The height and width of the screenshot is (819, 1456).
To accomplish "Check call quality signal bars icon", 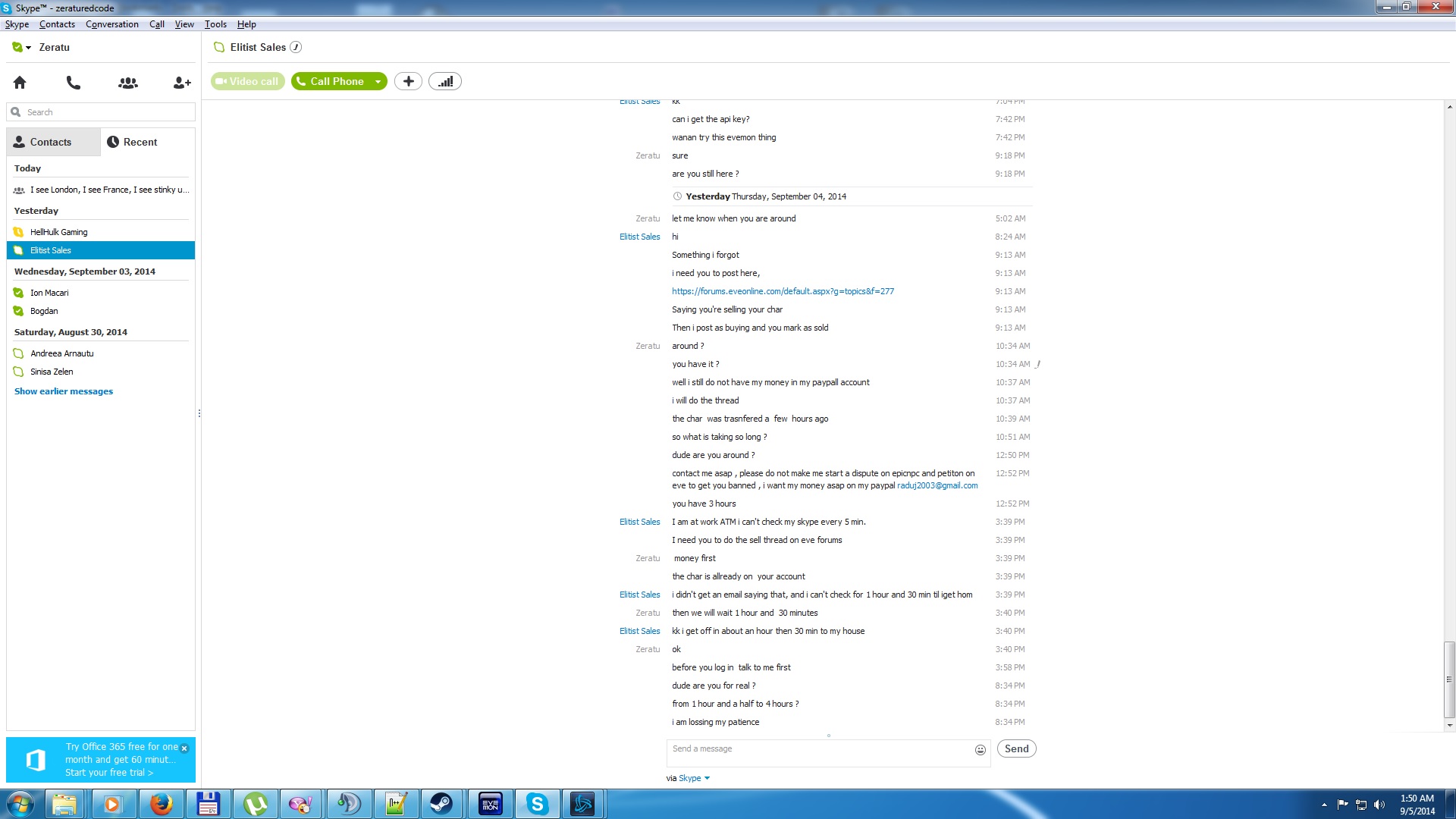I will point(445,81).
